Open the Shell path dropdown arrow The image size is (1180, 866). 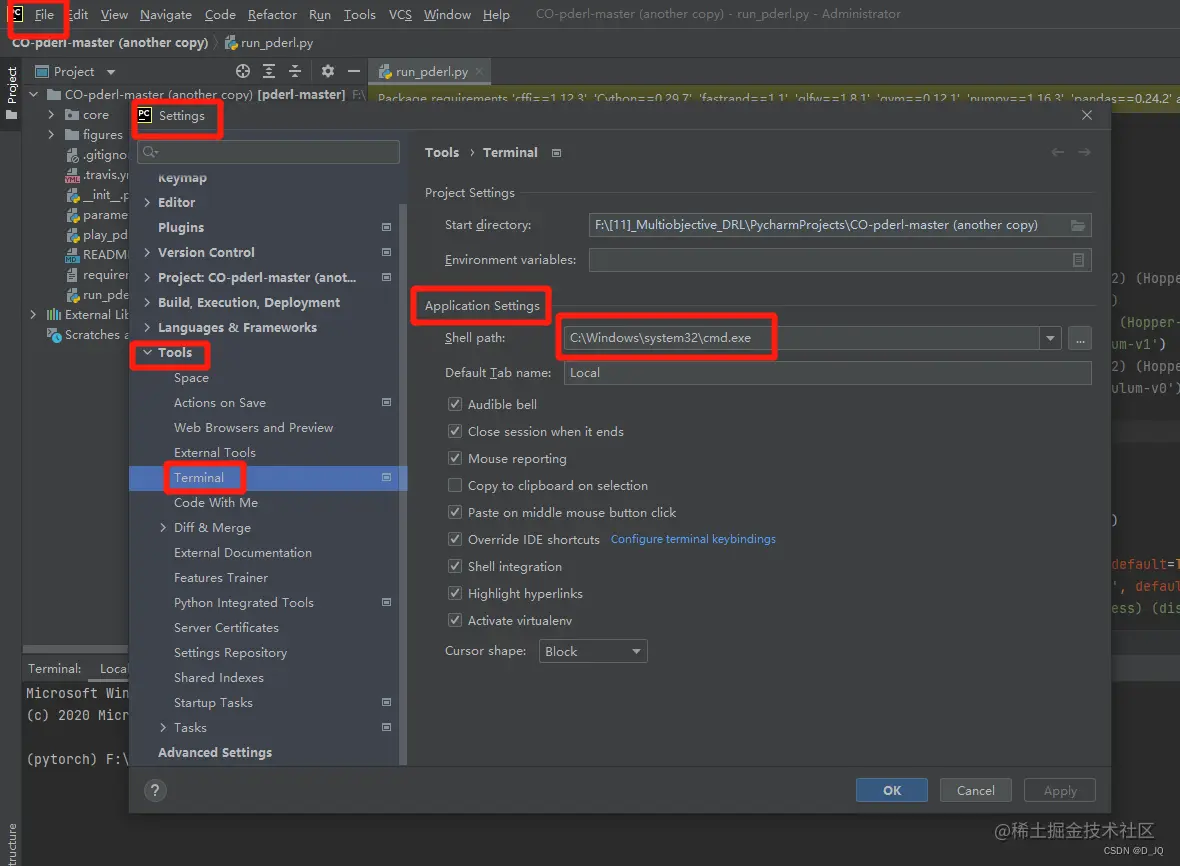1050,339
